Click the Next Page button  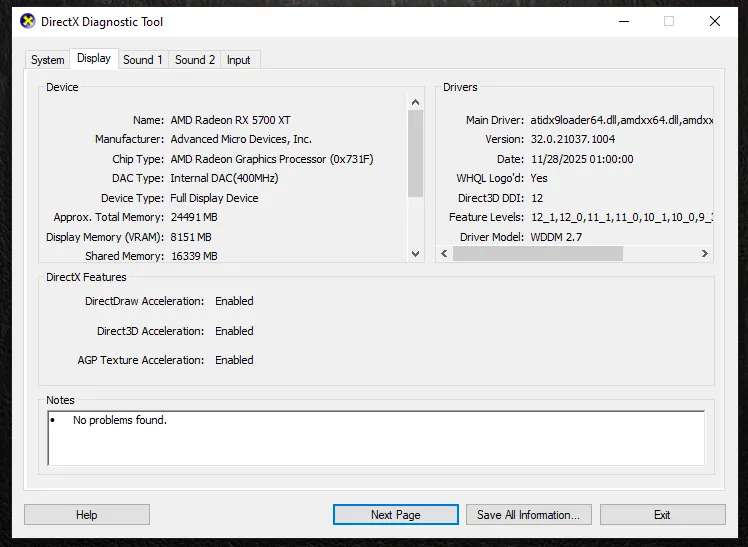(x=395, y=515)
